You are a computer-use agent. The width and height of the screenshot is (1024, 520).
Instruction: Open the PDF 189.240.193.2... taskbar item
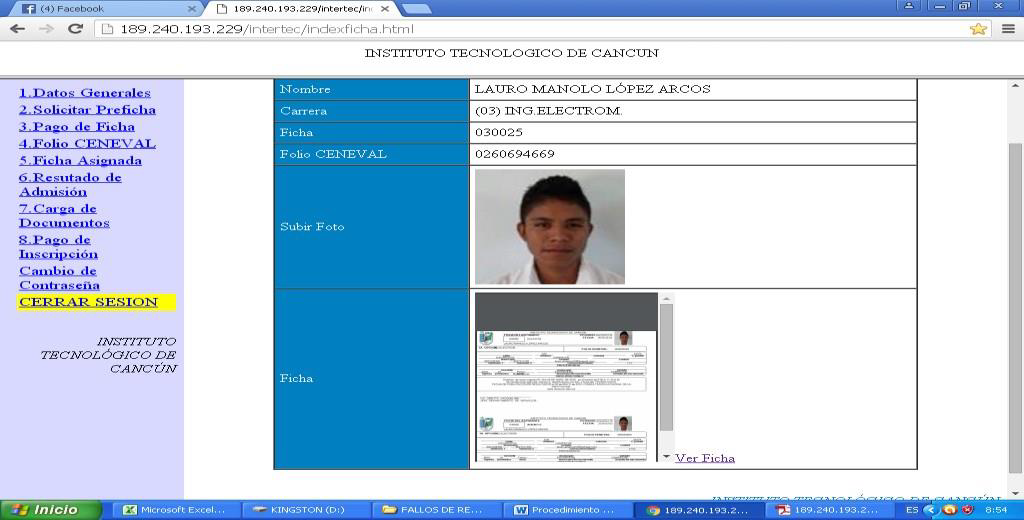pyautogui.click(x=829, y=510)
